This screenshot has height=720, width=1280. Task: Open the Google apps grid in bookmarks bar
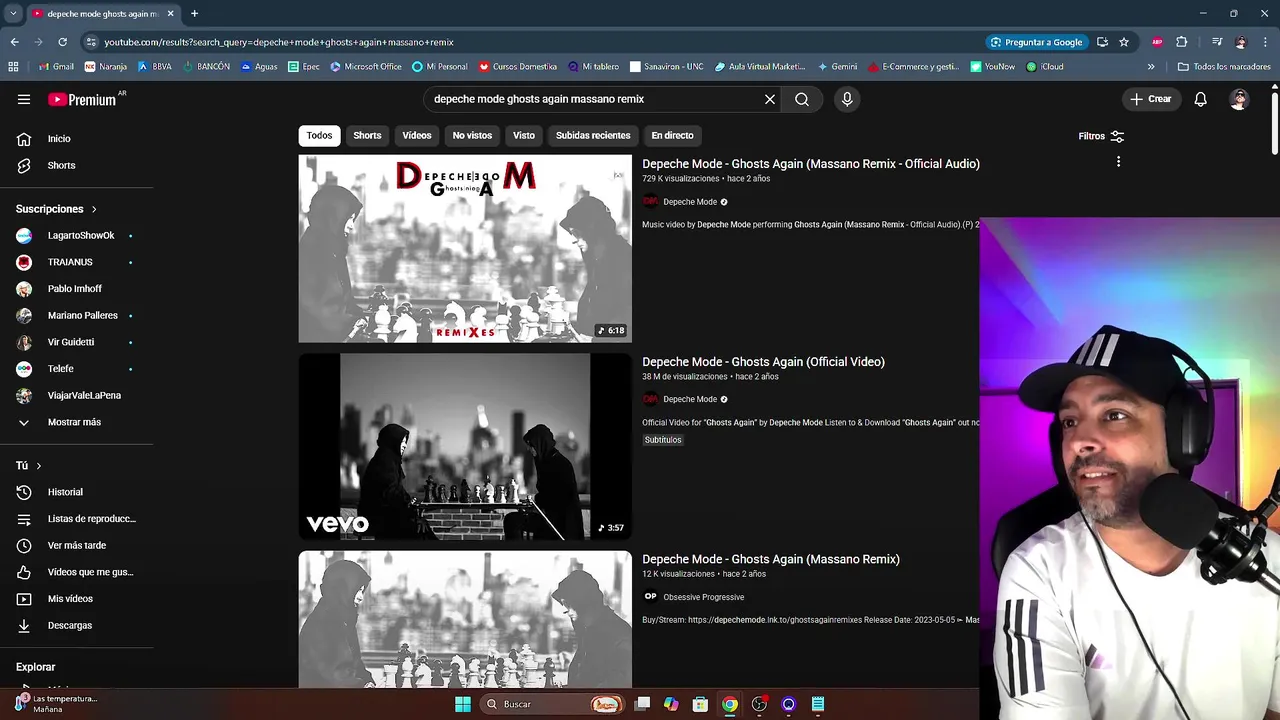click(x=13, y=67)
